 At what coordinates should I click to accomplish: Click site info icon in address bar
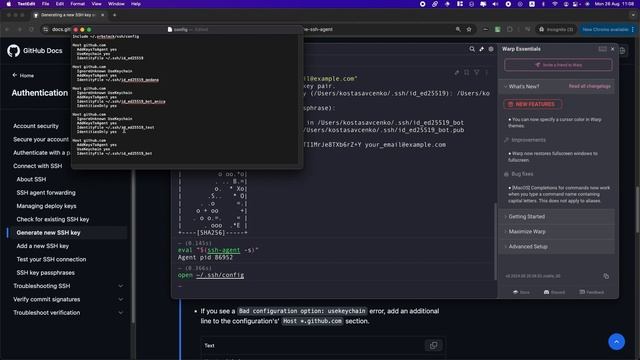pos(46,29)
